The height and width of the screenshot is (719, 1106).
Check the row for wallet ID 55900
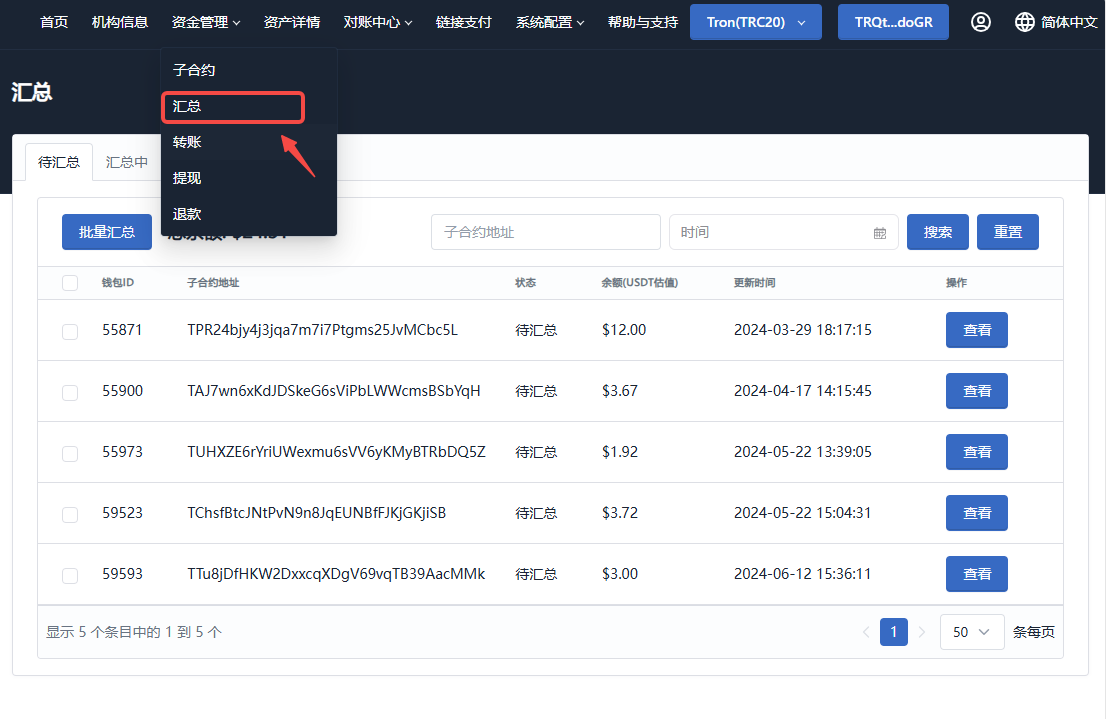(x=70, y=392)
